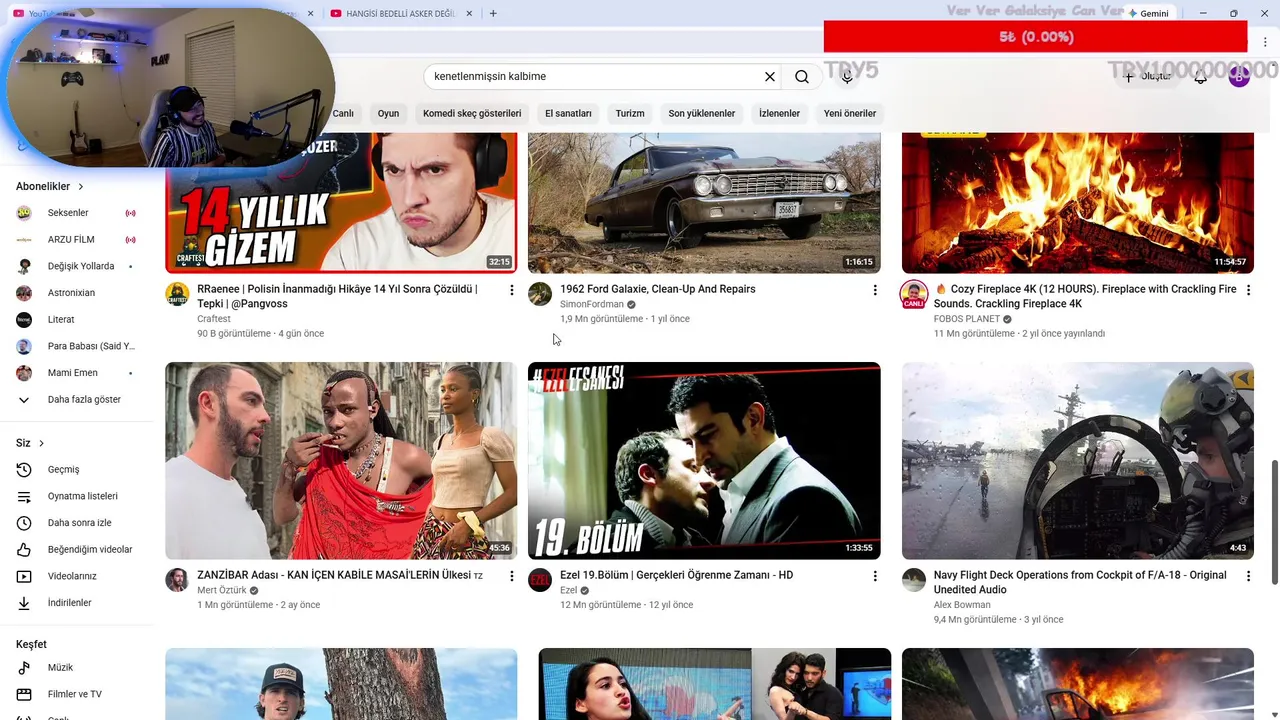Open the ARZU FİLM subscription channel
Image resolution: width=1280 pixels, height=720 pixels.
pos(77,240)
